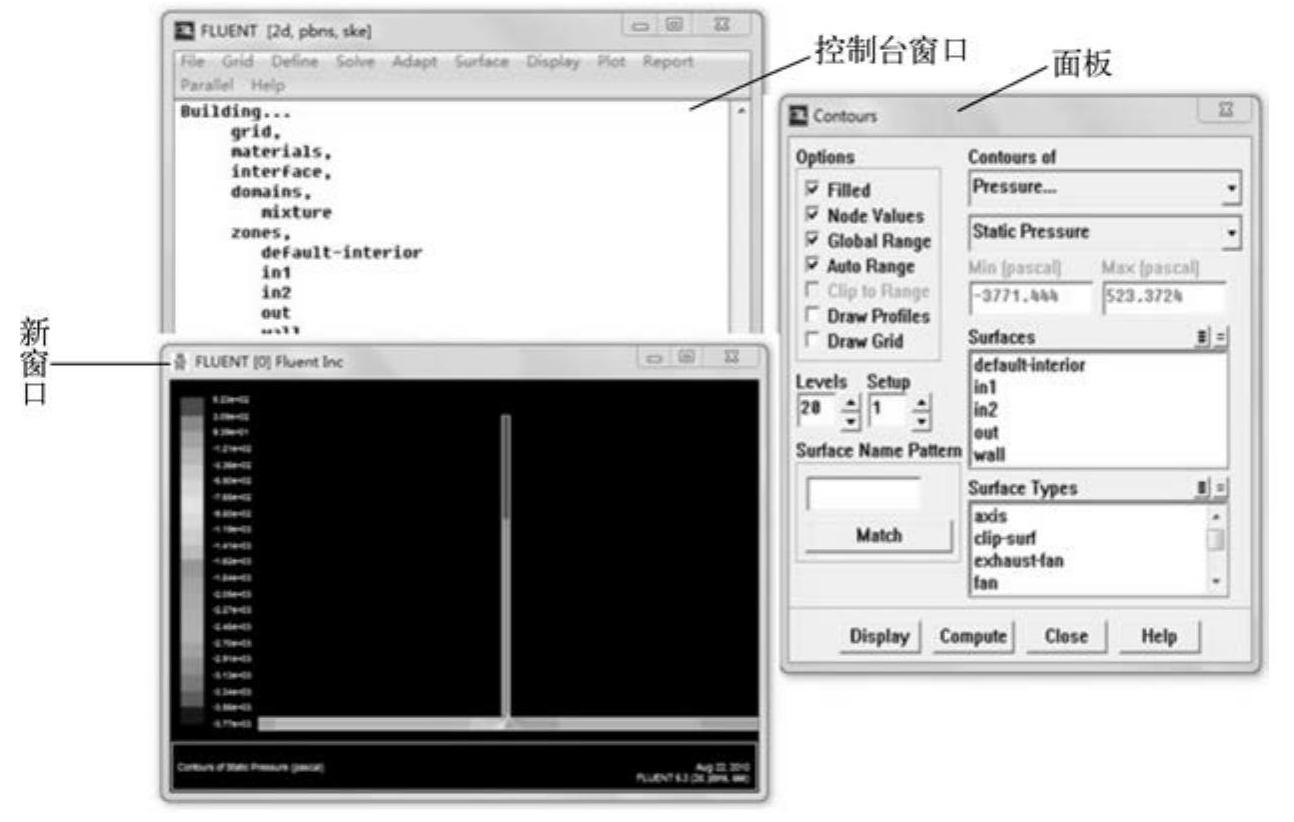The width and height of the screenshot is (1294, 822).
Task: Click the Surface Types list scrollbar thumb
Action: coord(1215,540)
